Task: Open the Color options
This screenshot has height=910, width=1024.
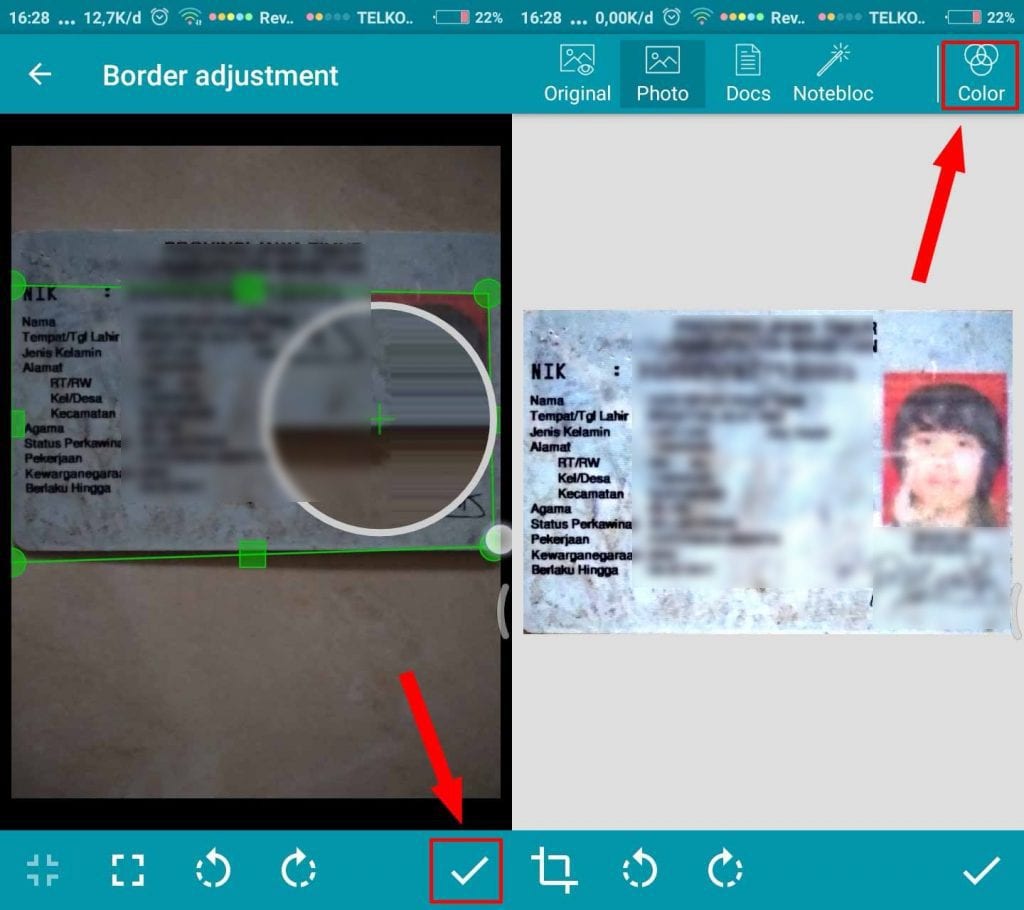Action: coord(980,74)
